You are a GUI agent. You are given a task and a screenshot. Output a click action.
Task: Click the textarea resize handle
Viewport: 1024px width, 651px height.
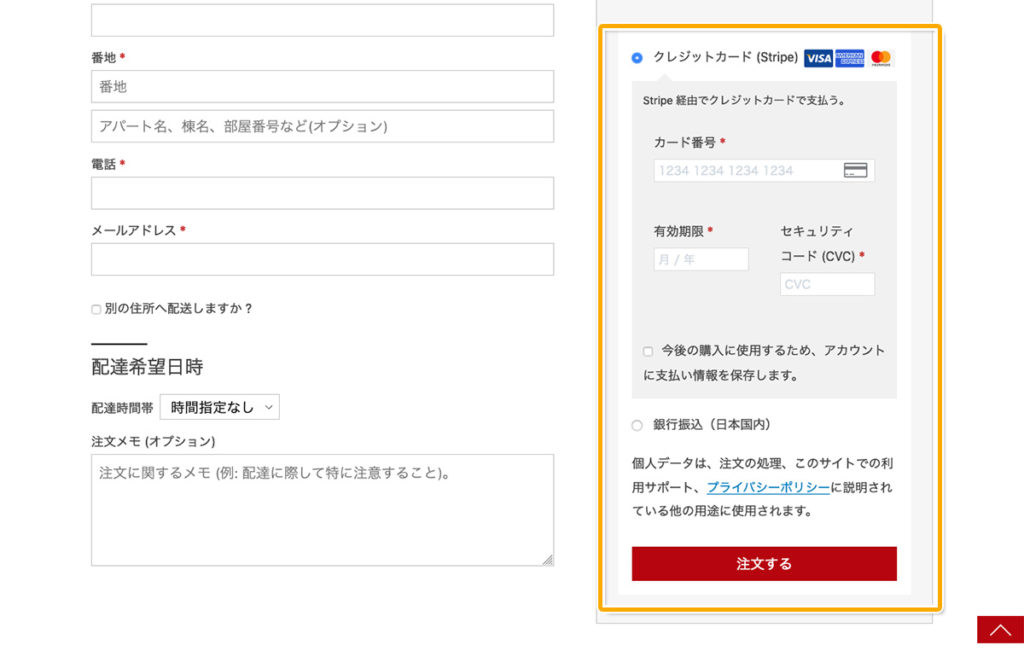click(547, 560)
